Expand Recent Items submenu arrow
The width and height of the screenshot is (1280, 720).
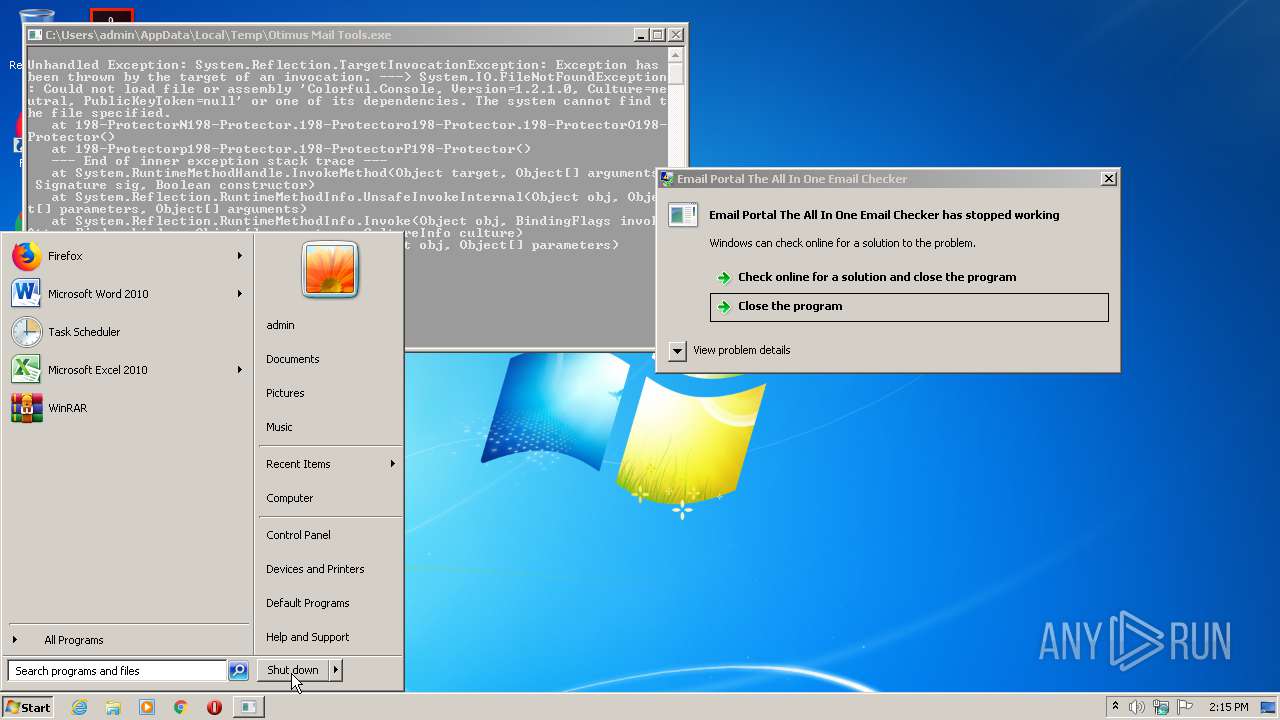pos(392,464)
